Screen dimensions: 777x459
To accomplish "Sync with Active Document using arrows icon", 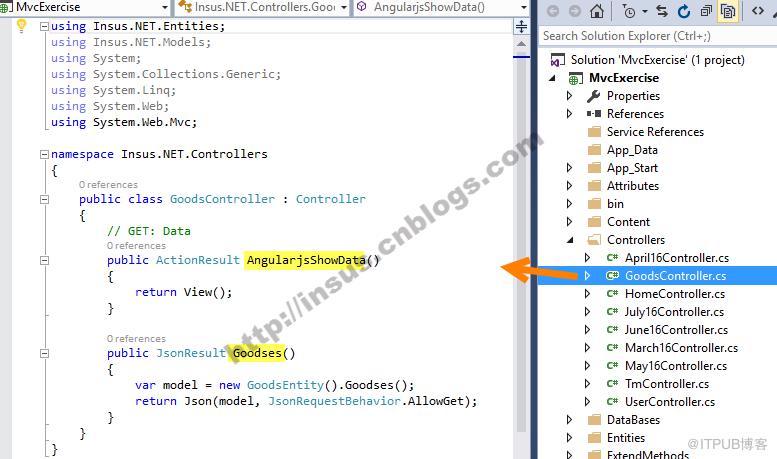I will [x=662, y=11].
